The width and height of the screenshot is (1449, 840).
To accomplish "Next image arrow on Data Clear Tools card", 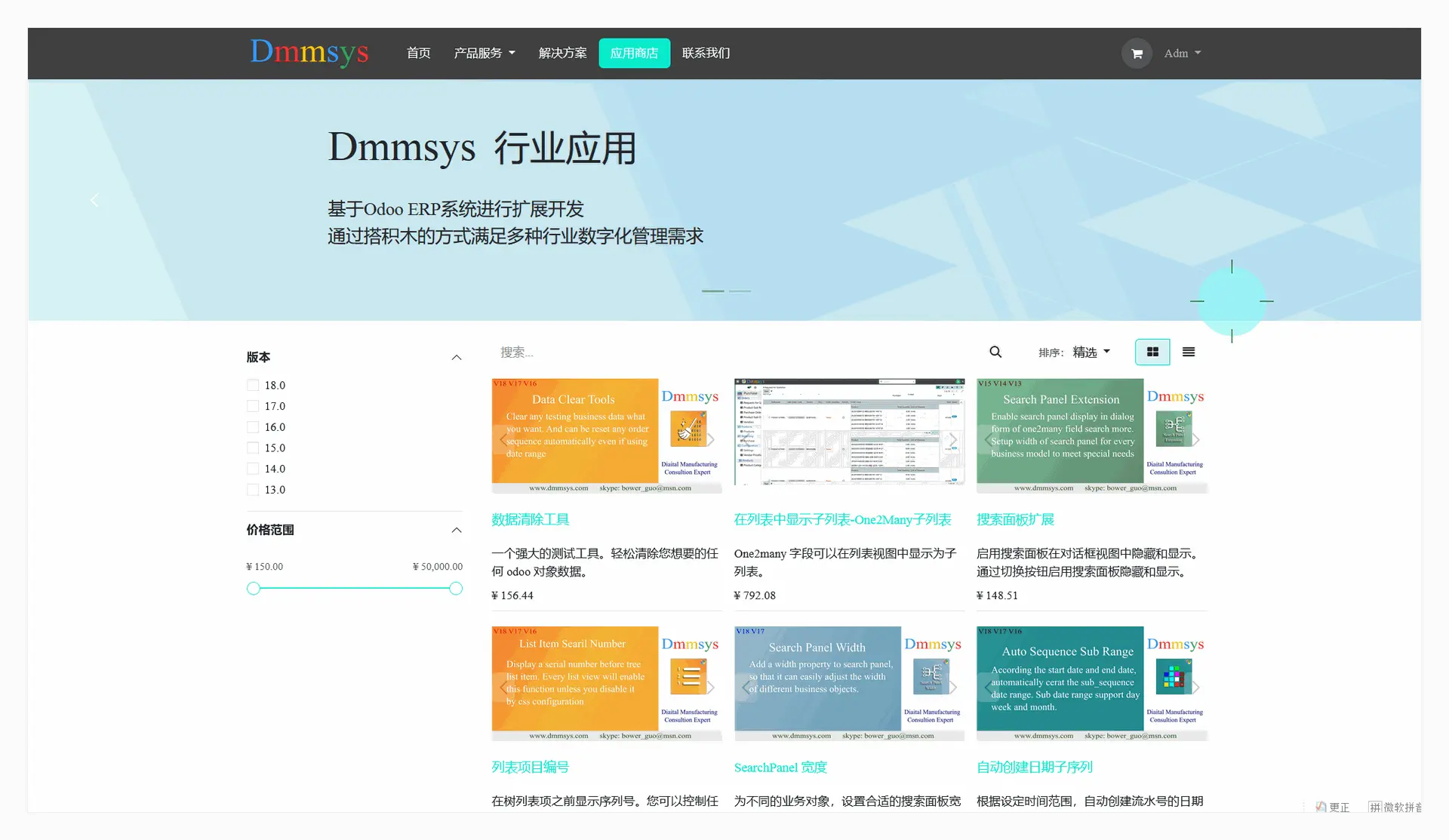I will pyautogui.click(x=710, y=439).
